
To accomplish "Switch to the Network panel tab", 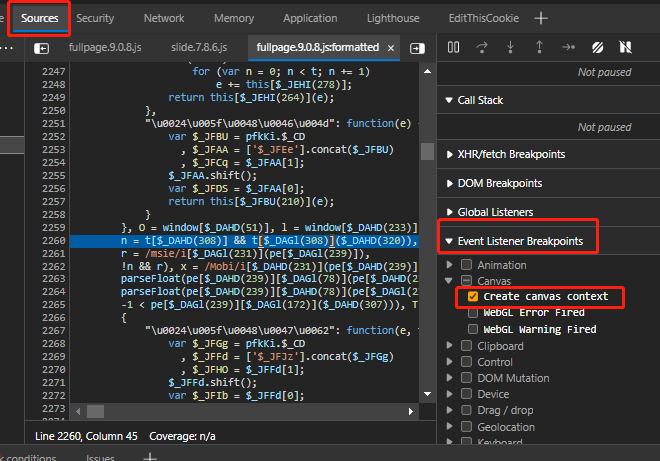I will click(164, 19).
